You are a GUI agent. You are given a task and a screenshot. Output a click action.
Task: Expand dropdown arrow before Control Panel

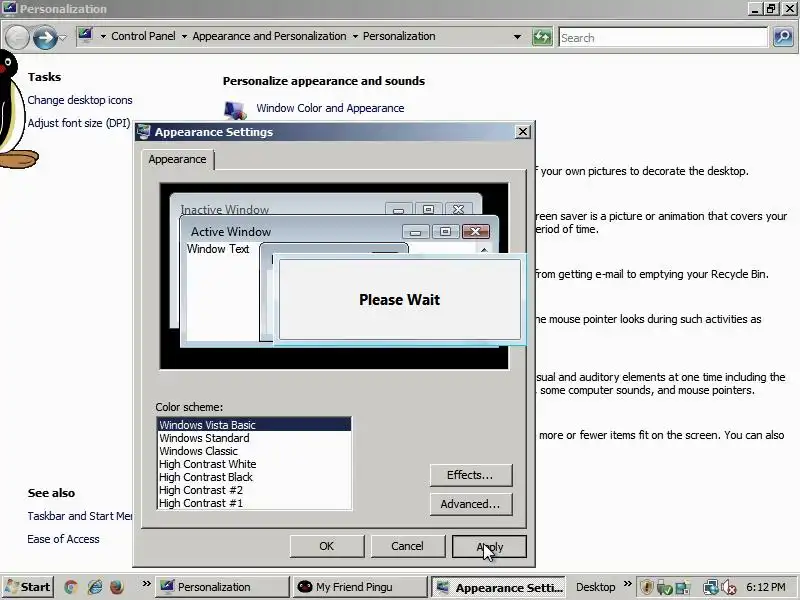(x=103, y=36)
